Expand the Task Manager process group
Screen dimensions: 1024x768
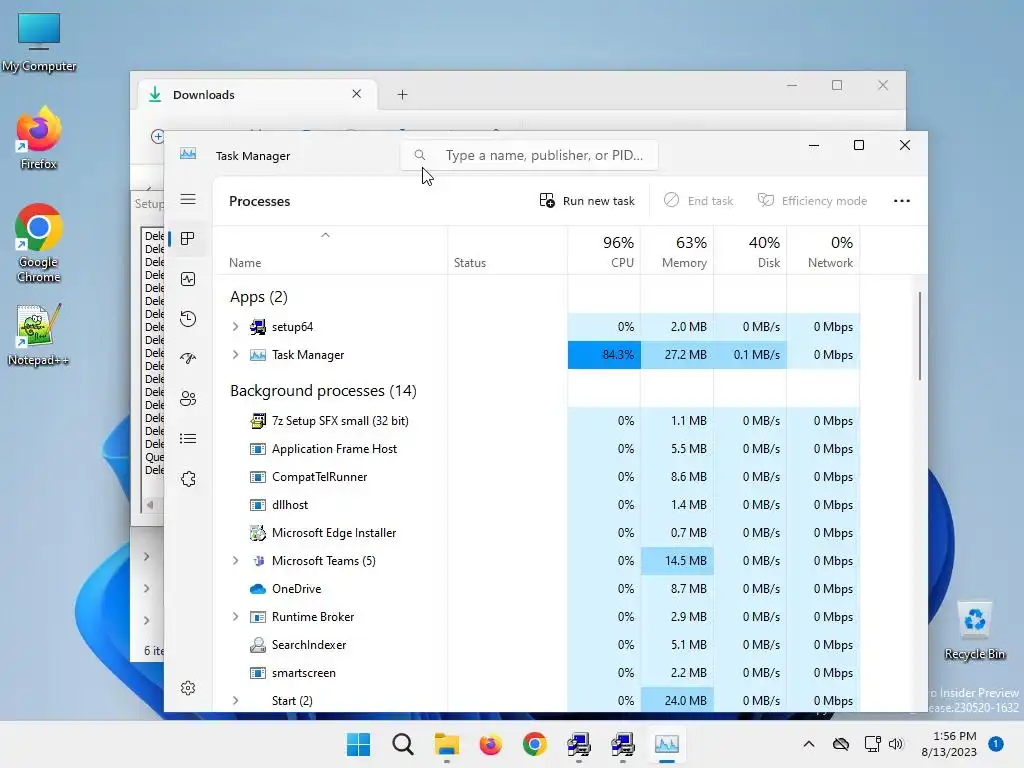click(236, 355)
